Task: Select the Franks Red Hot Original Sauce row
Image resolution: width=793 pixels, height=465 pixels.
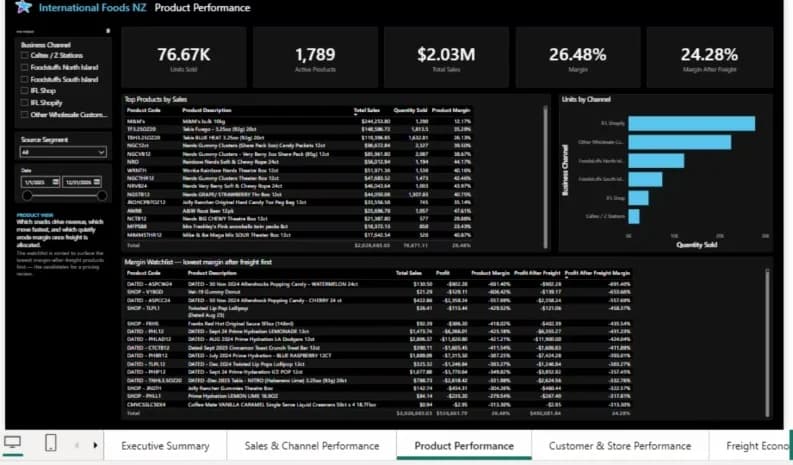Action: 378,323
